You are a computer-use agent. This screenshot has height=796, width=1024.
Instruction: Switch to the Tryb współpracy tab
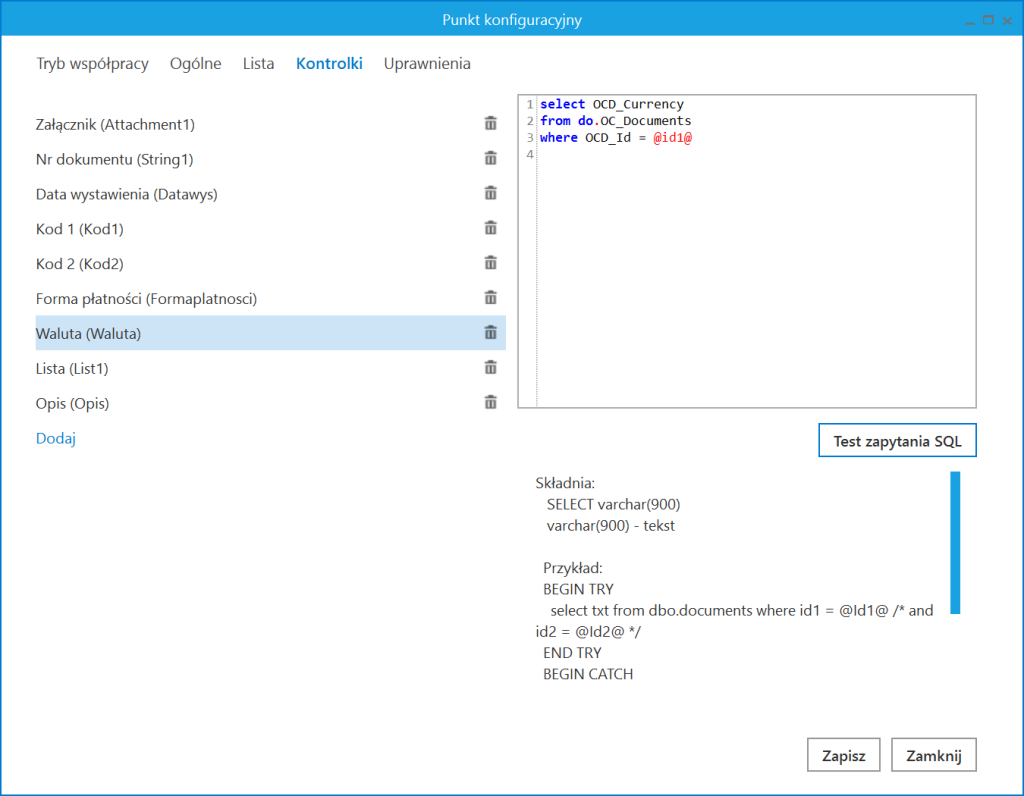pyautogui.click(x=92, y=64)
